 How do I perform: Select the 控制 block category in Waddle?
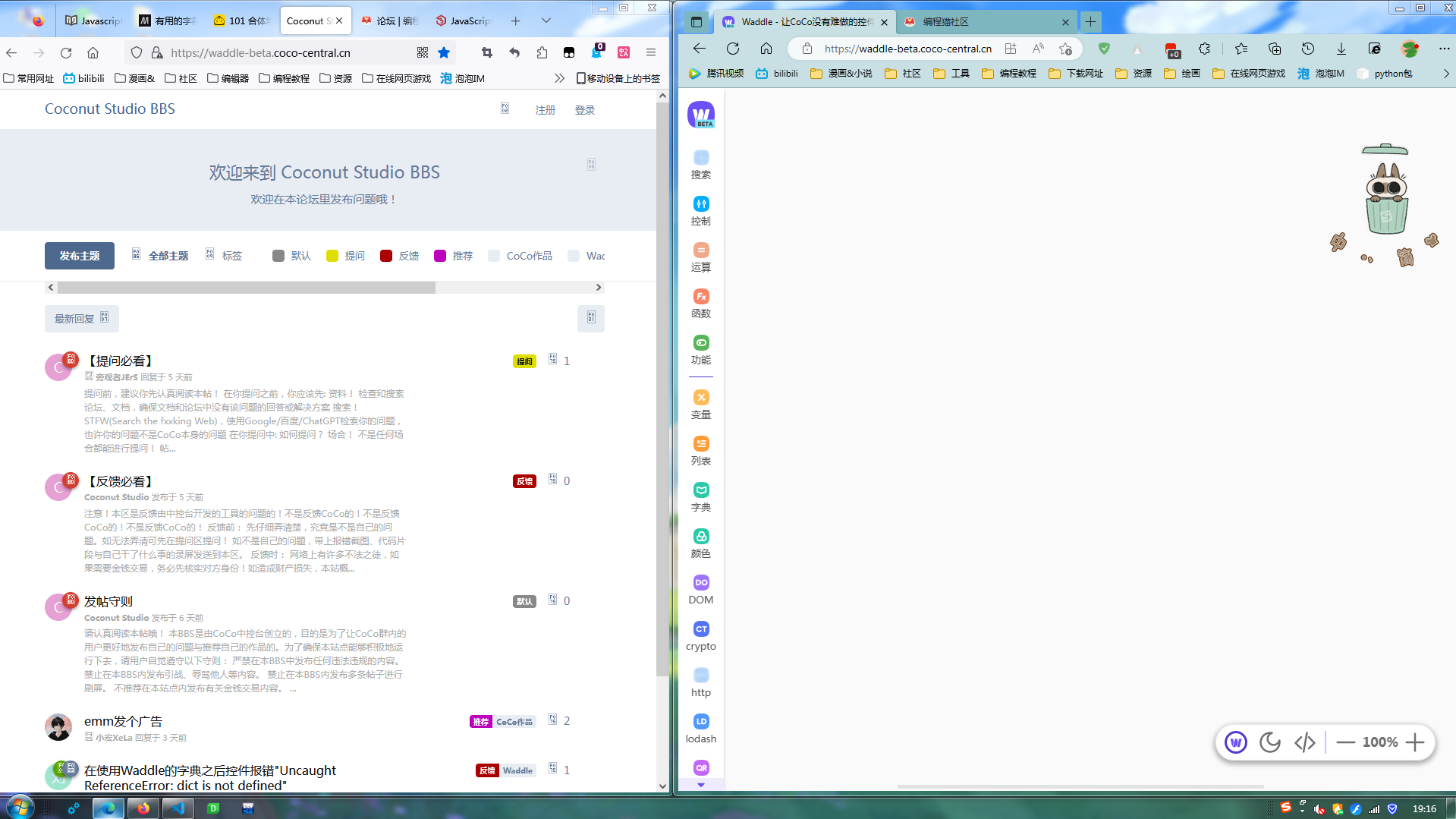[x=701, y=211]
